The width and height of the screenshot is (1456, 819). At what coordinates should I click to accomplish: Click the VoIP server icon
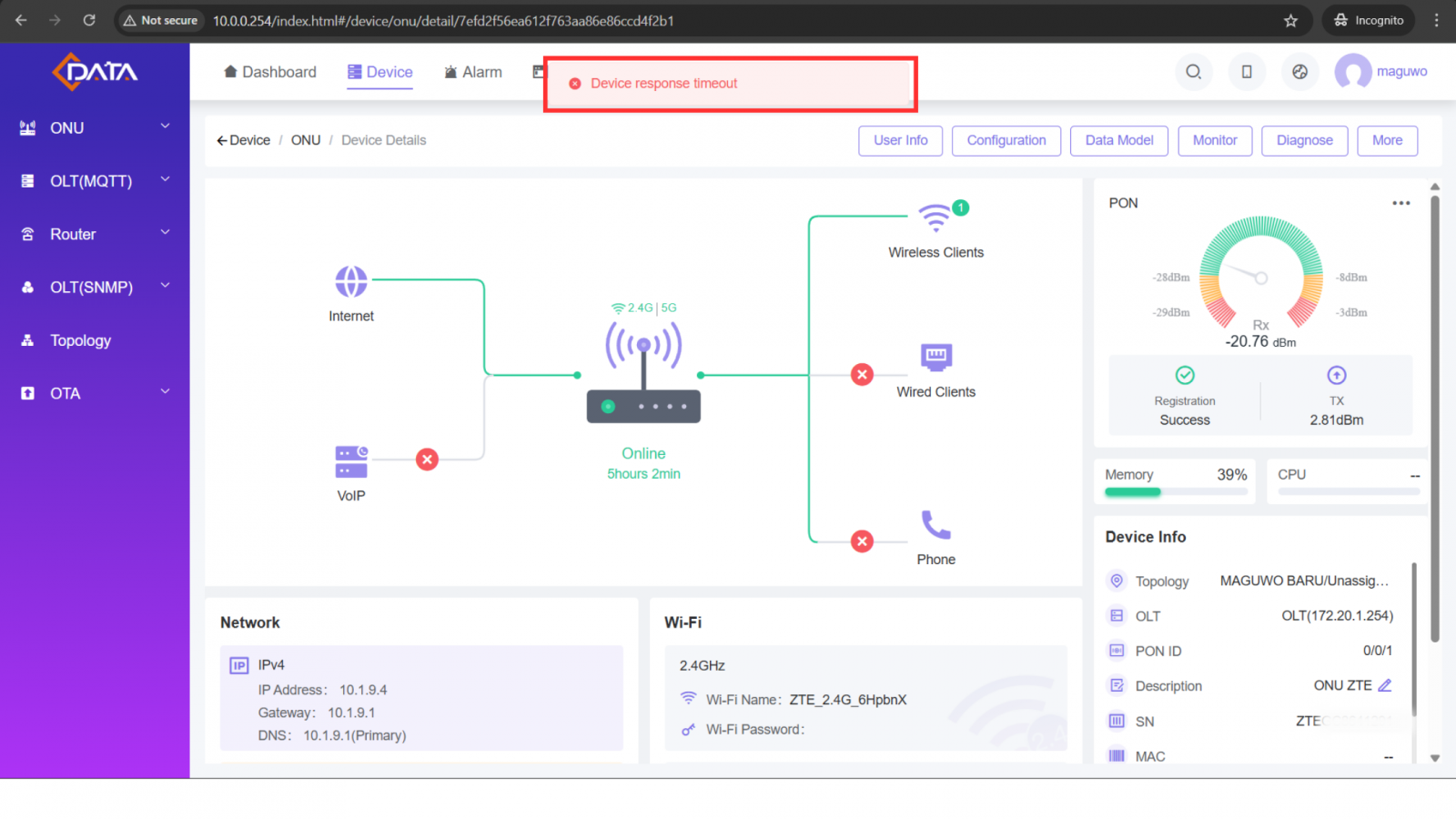(351, 461)
